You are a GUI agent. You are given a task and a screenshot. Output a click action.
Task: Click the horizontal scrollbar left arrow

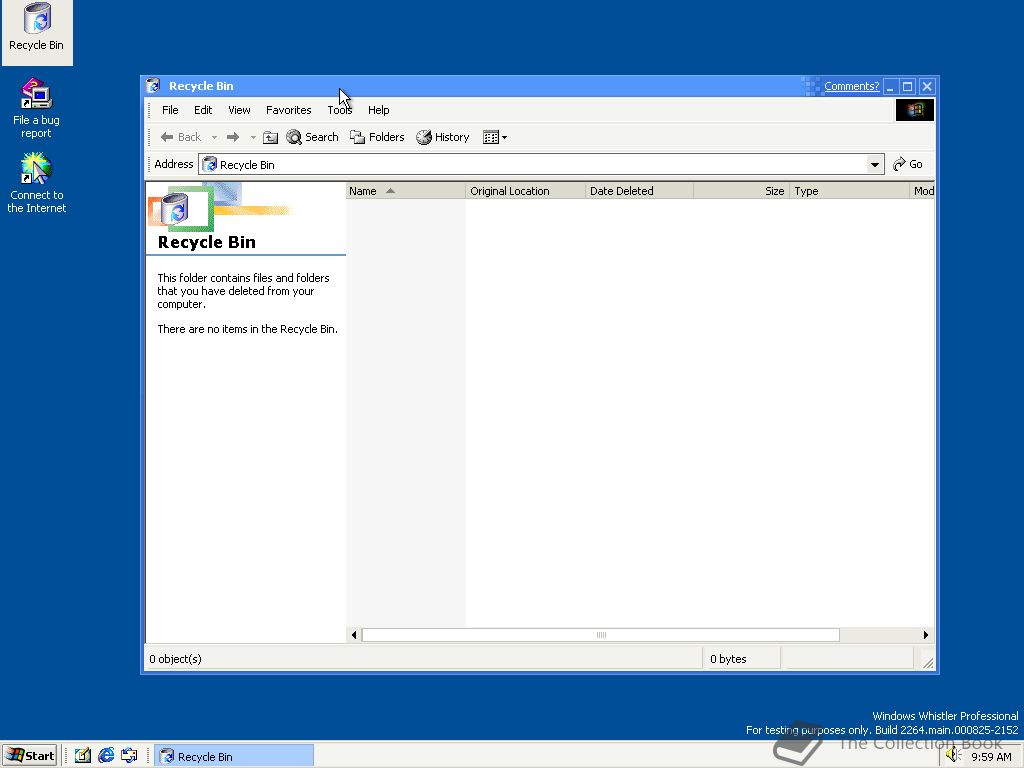coord(354,635)
